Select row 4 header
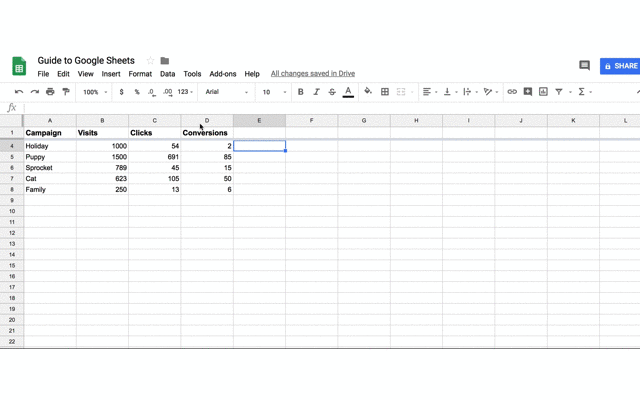Image resolution: width=640 pixels, height=400 pixels. (12, 146)
